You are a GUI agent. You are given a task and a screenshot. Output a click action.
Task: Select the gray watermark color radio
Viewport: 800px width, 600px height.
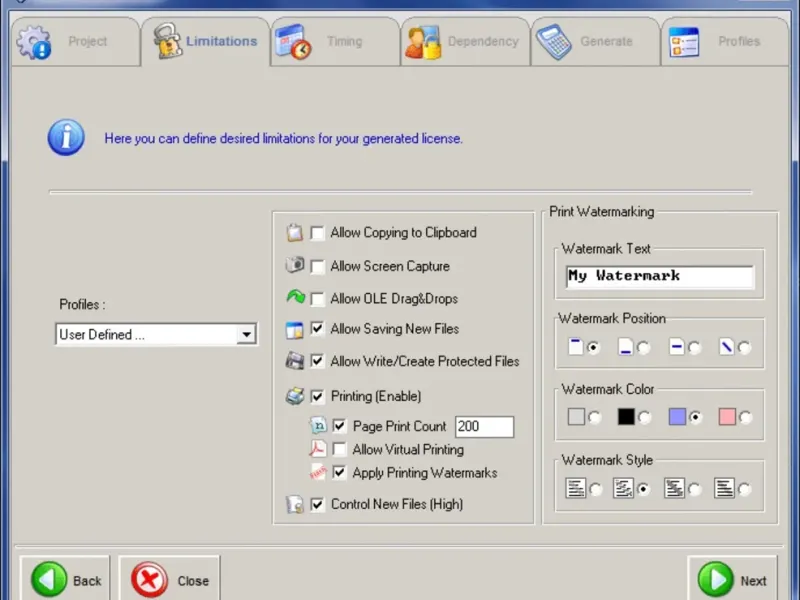pos(594,418)
